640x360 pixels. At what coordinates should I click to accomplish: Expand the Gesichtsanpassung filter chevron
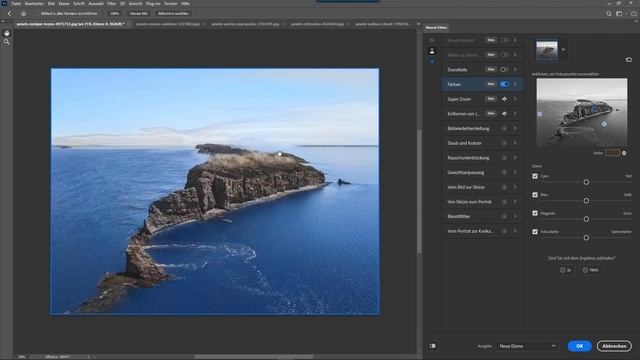pyautogui.click(x=515, y=172)
